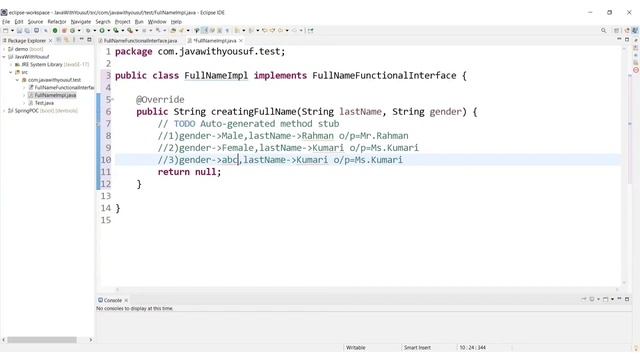The image size is (640, 360).
Task: Click the Package Explorer horizontal scrollbar thumb
Action: click(x=42, y=340)
